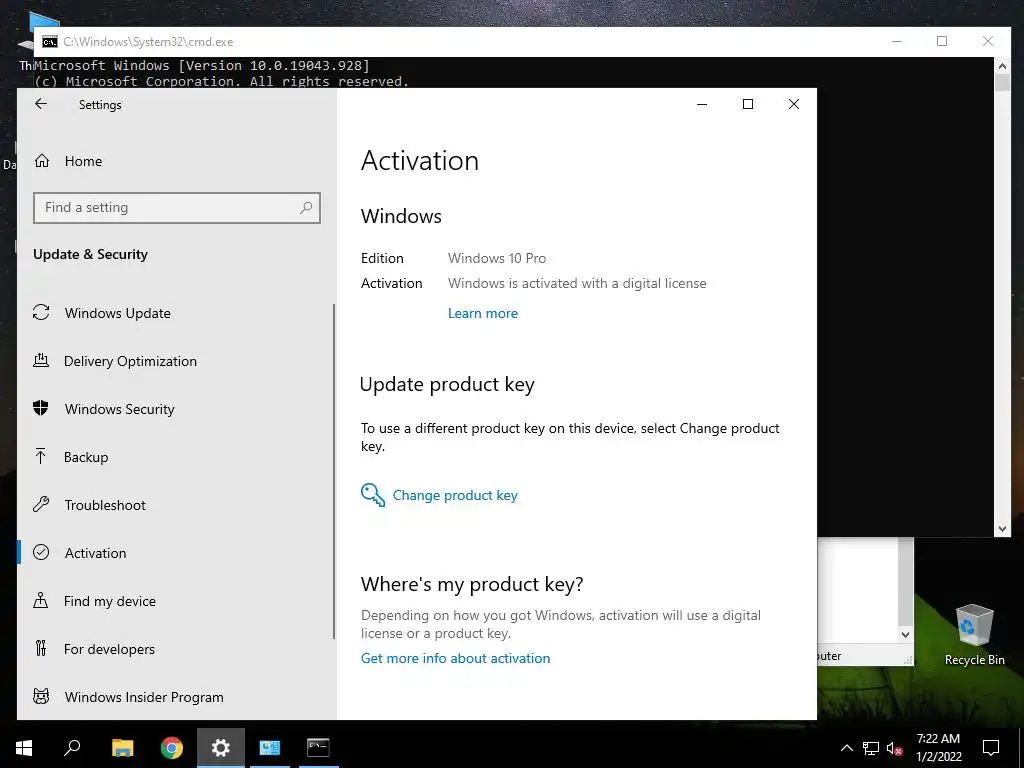
Task: Click the 'Update product key' heading
Action: (447, 385)
